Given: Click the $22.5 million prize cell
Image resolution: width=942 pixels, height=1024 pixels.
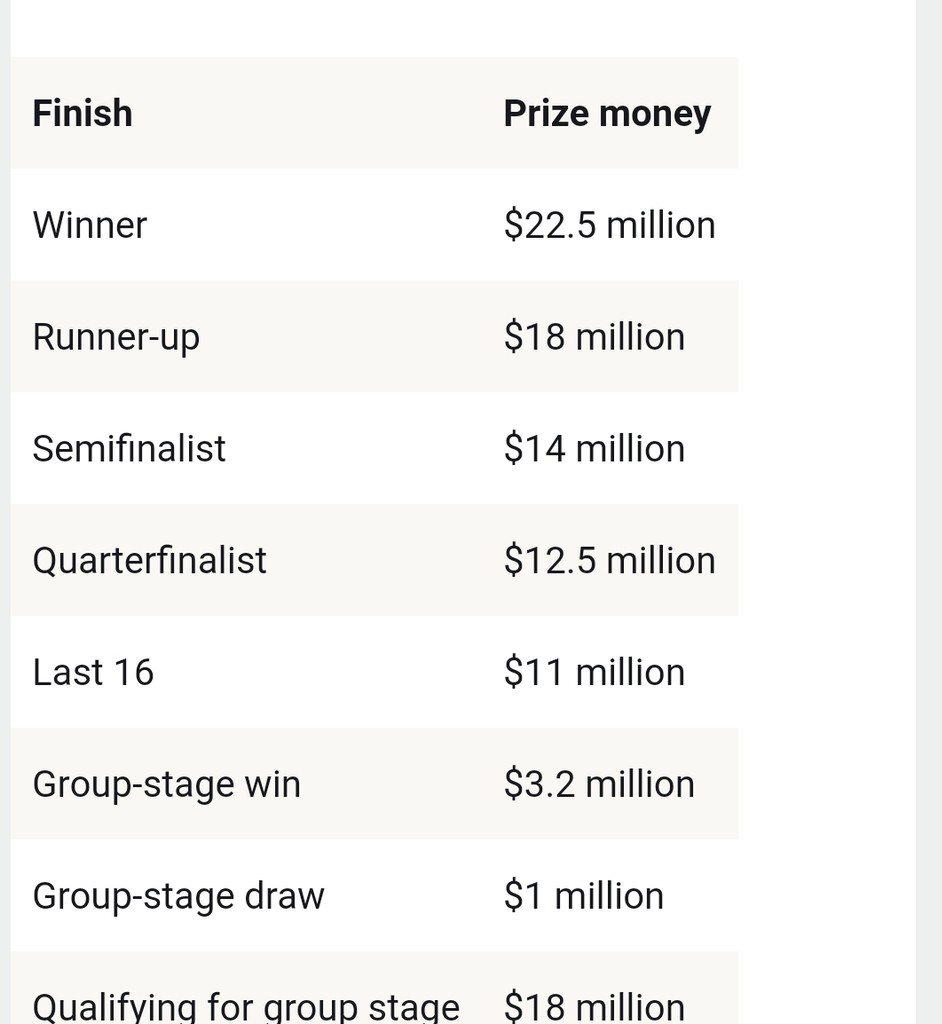Looking at the screenshot, I should pos(609,225).
